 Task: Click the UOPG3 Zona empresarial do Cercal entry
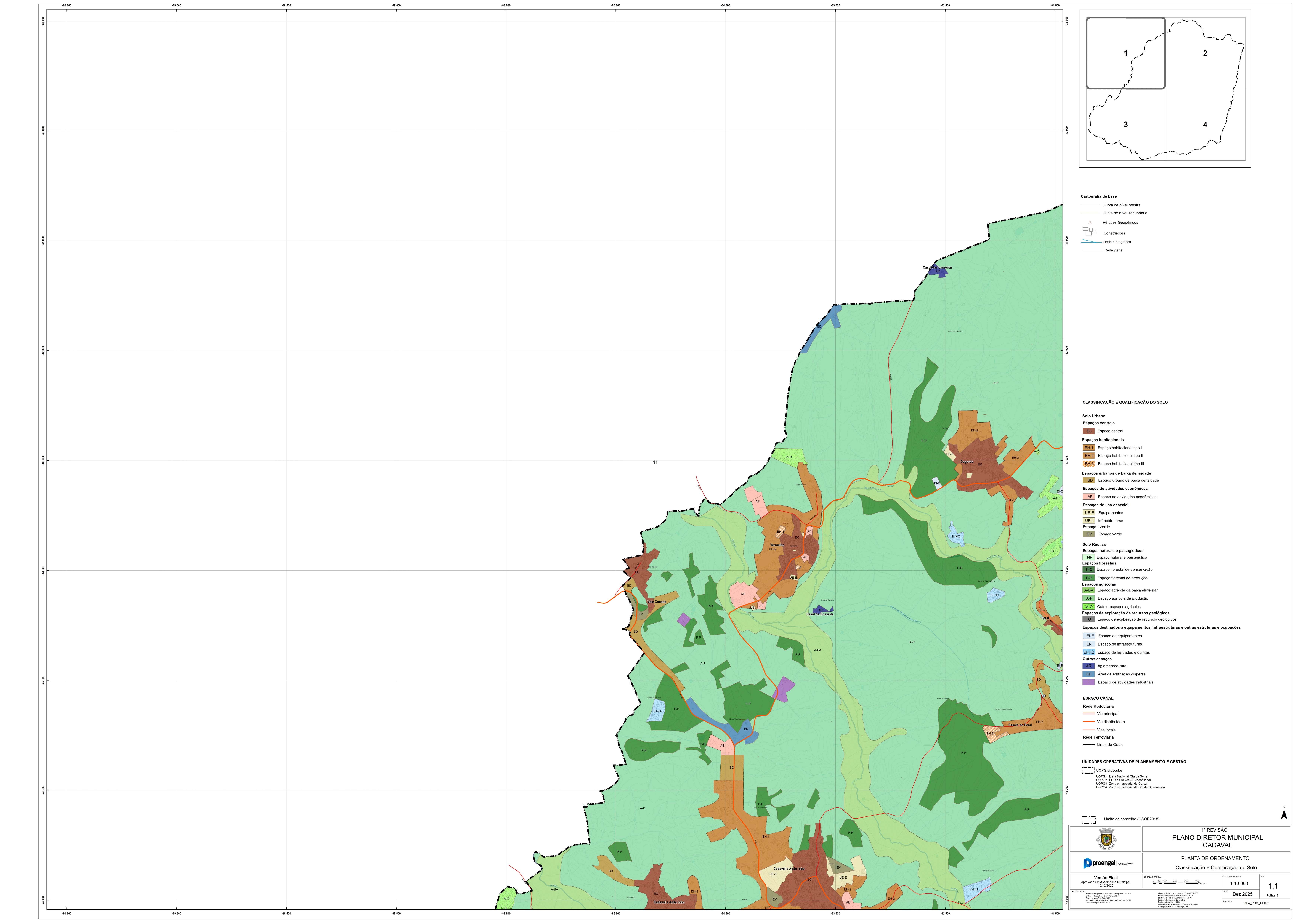(1122, 784)
